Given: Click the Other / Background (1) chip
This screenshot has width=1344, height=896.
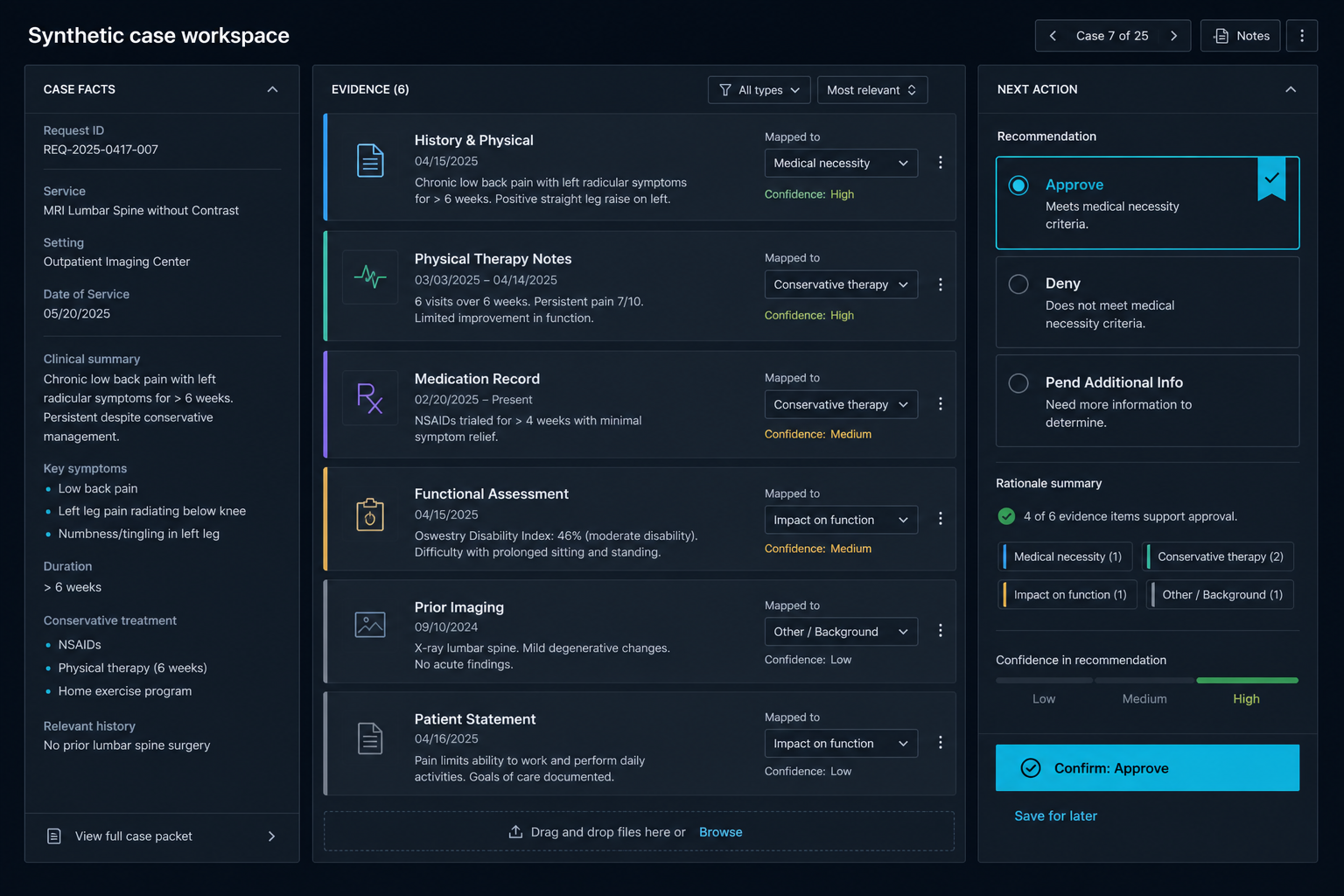Looking at the screenshot, I should 1221,595.
